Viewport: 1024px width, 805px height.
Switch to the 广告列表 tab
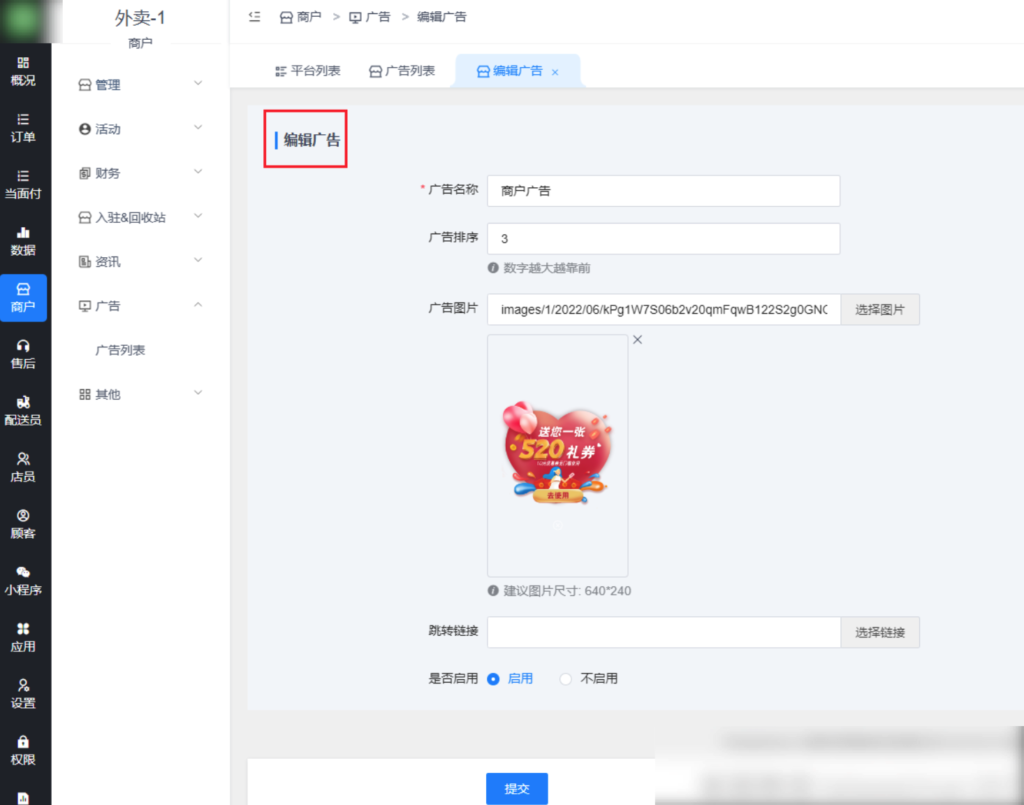click(403, 70)
